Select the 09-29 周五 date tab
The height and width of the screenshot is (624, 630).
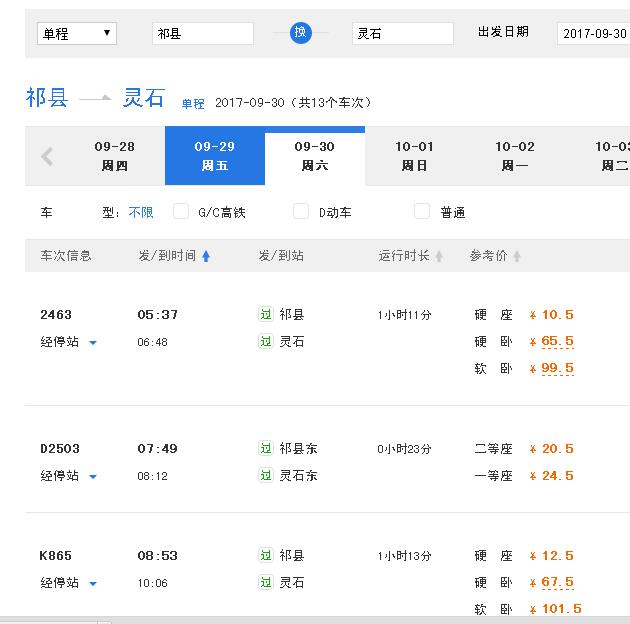215,156
